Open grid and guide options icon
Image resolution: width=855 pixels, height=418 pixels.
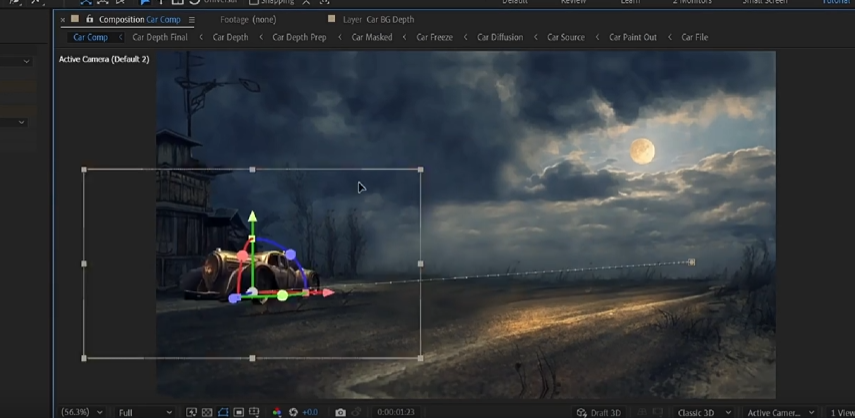254,413
